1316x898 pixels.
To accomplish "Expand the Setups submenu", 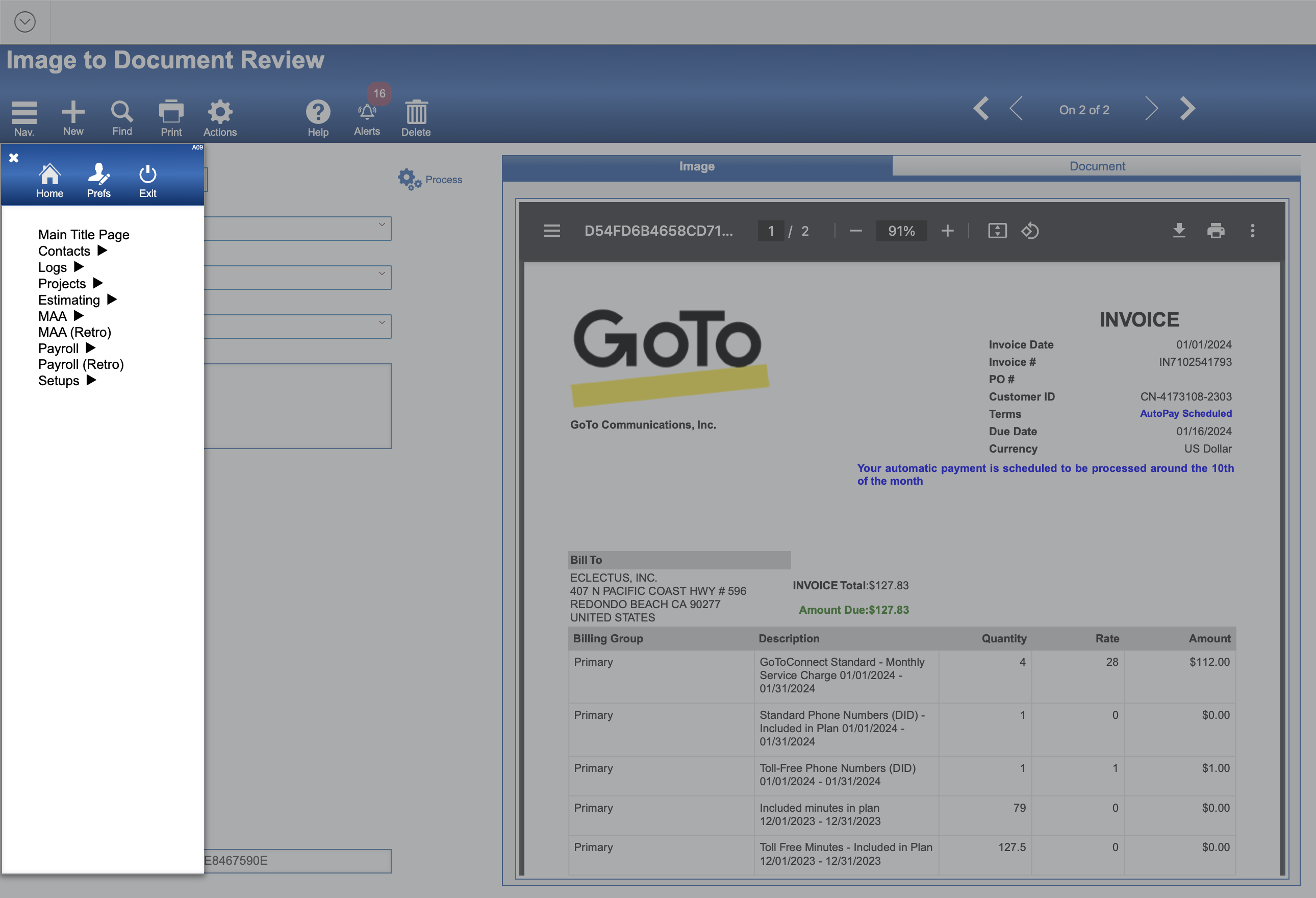I will pyautogui.click(x=67, y=381).
